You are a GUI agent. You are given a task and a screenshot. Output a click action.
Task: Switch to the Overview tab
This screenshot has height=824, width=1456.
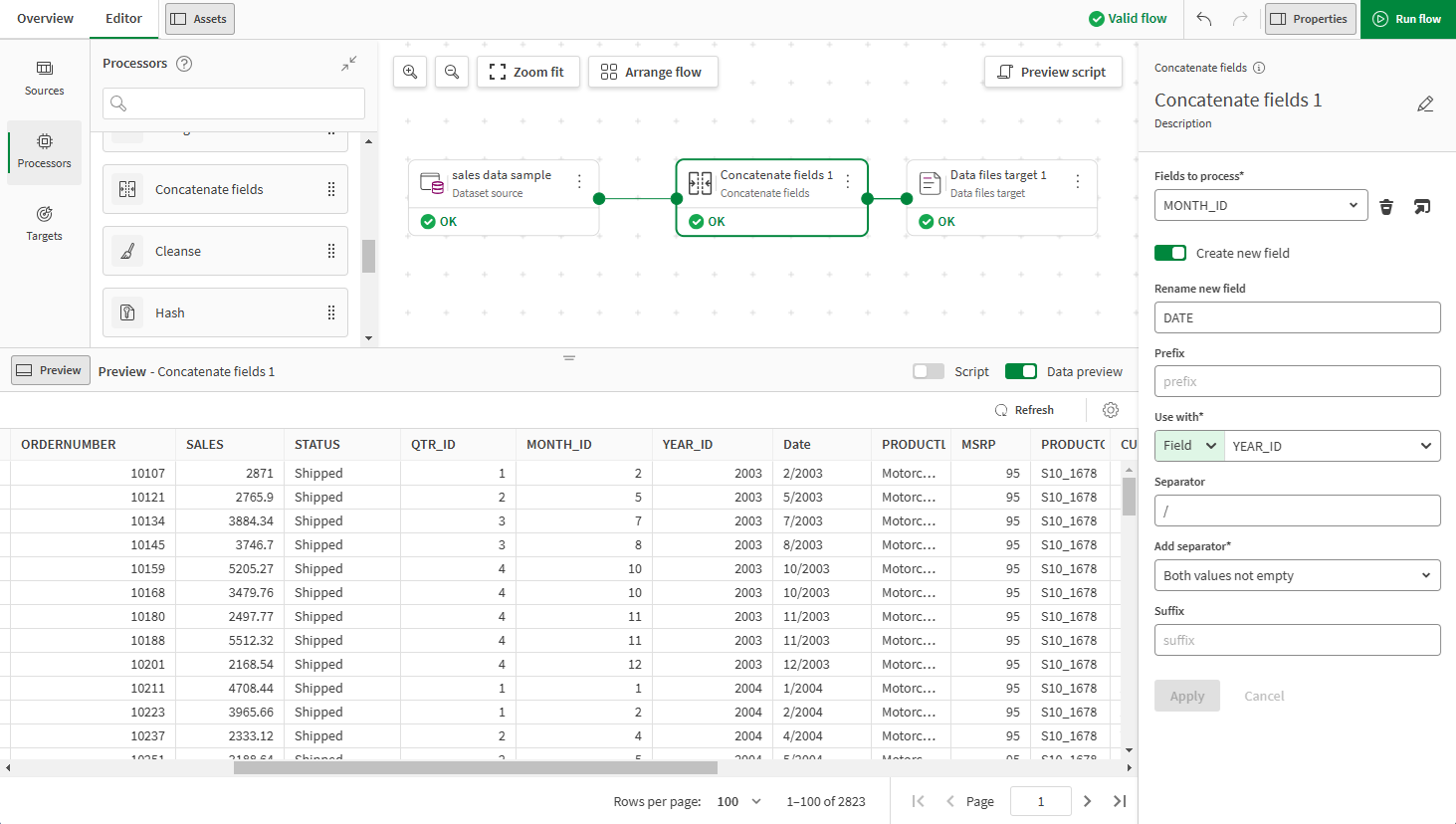[x=45, y=18]
